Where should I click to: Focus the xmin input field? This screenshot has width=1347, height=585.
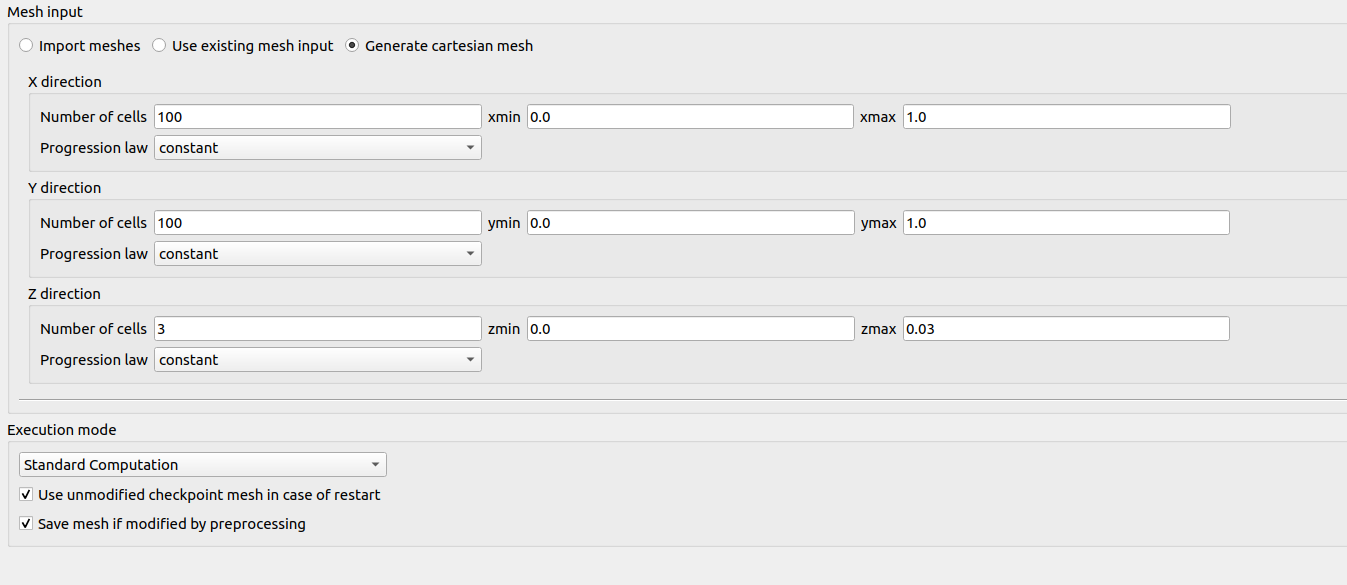(690, 117)
